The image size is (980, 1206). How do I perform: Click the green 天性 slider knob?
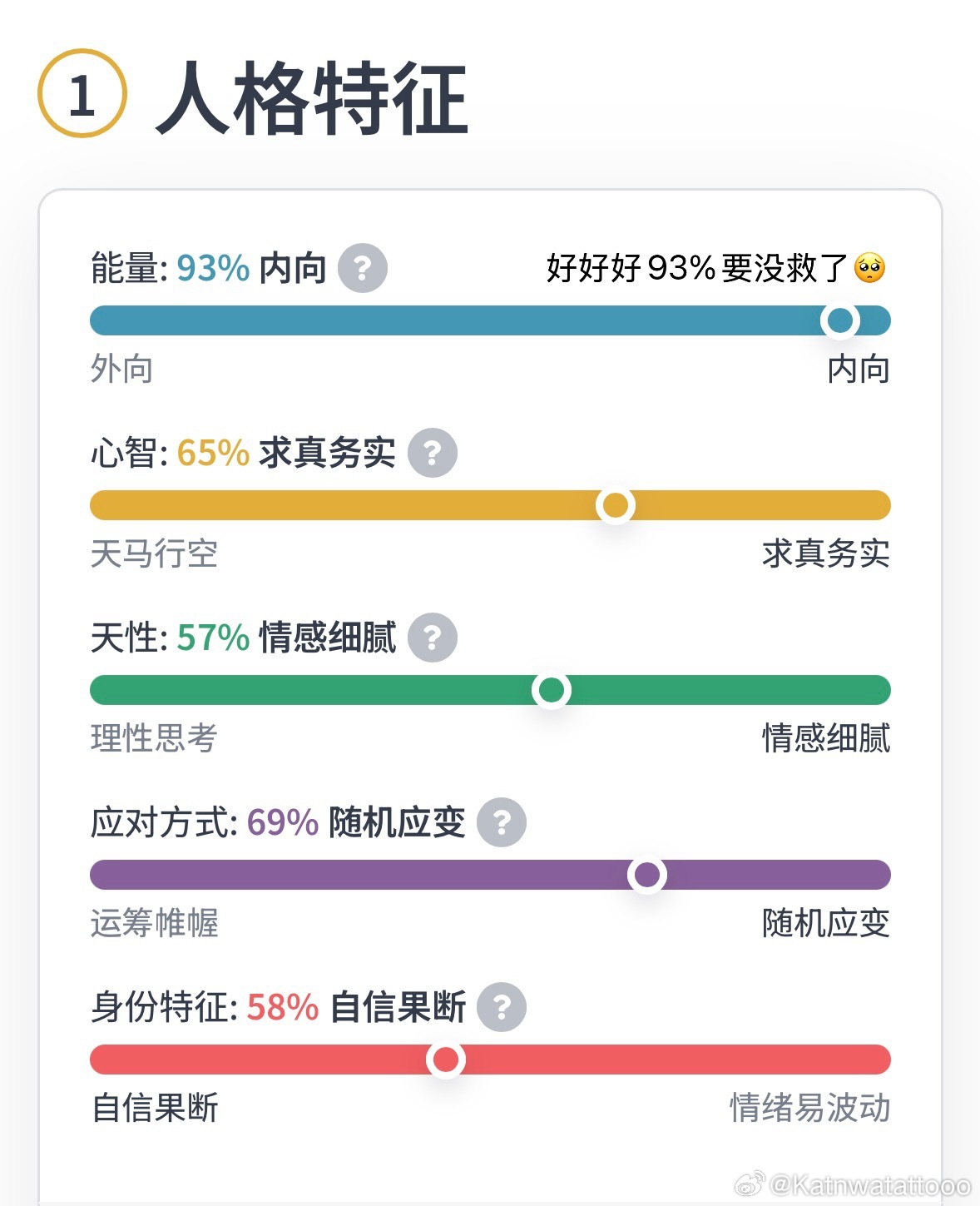pos(551,690)
